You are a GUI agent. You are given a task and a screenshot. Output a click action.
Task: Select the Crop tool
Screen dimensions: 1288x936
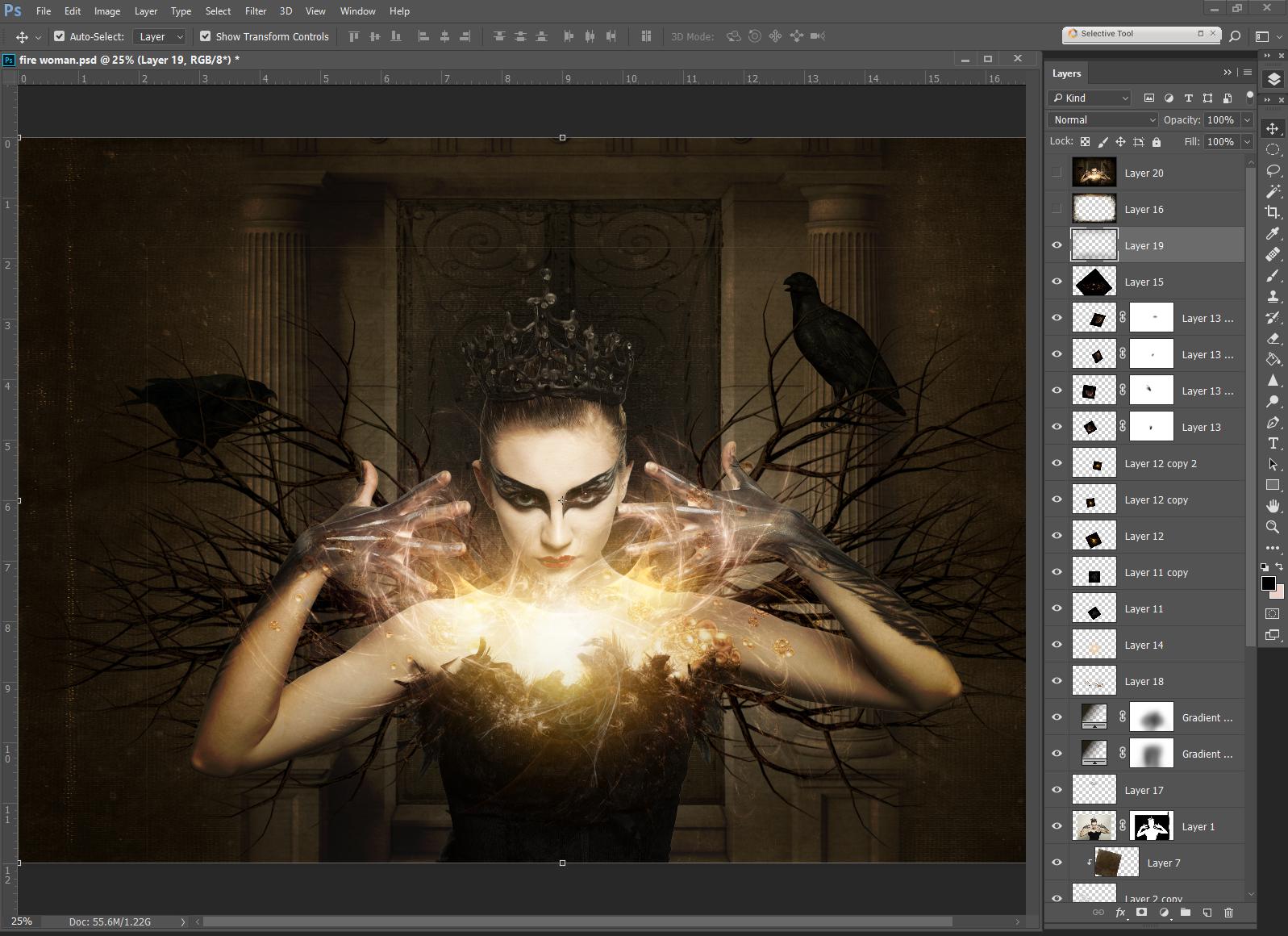click(1273, 212)
